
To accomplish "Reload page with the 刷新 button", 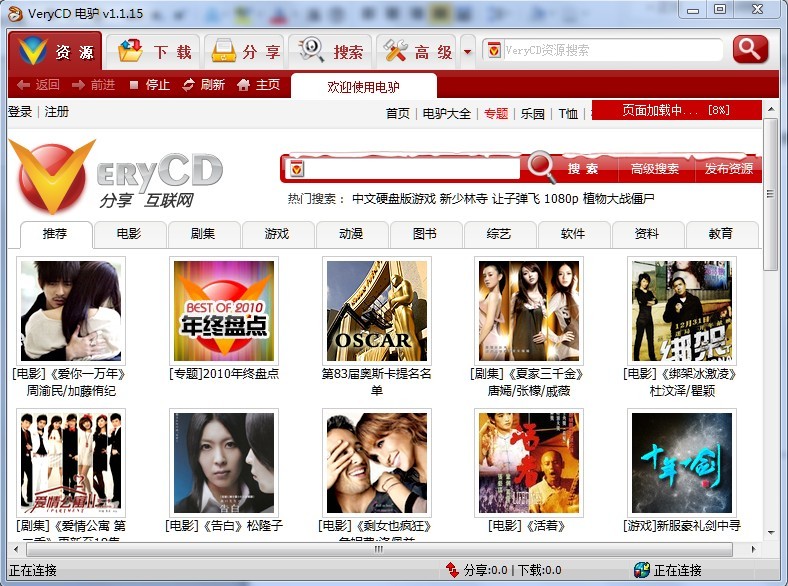I will coord(204,84).
